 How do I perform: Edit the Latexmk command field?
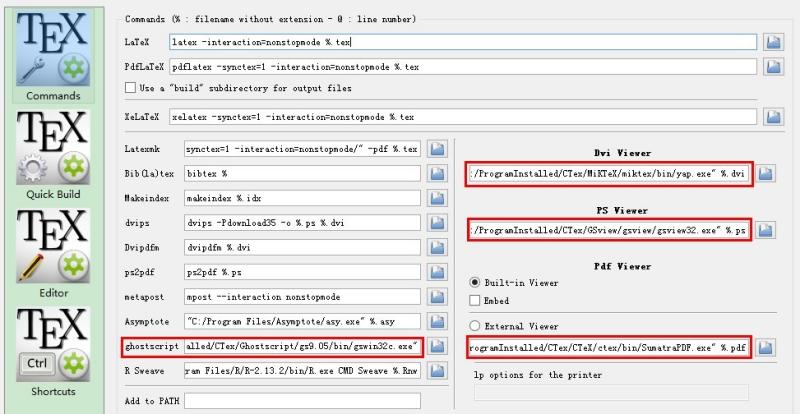(303, 149)
